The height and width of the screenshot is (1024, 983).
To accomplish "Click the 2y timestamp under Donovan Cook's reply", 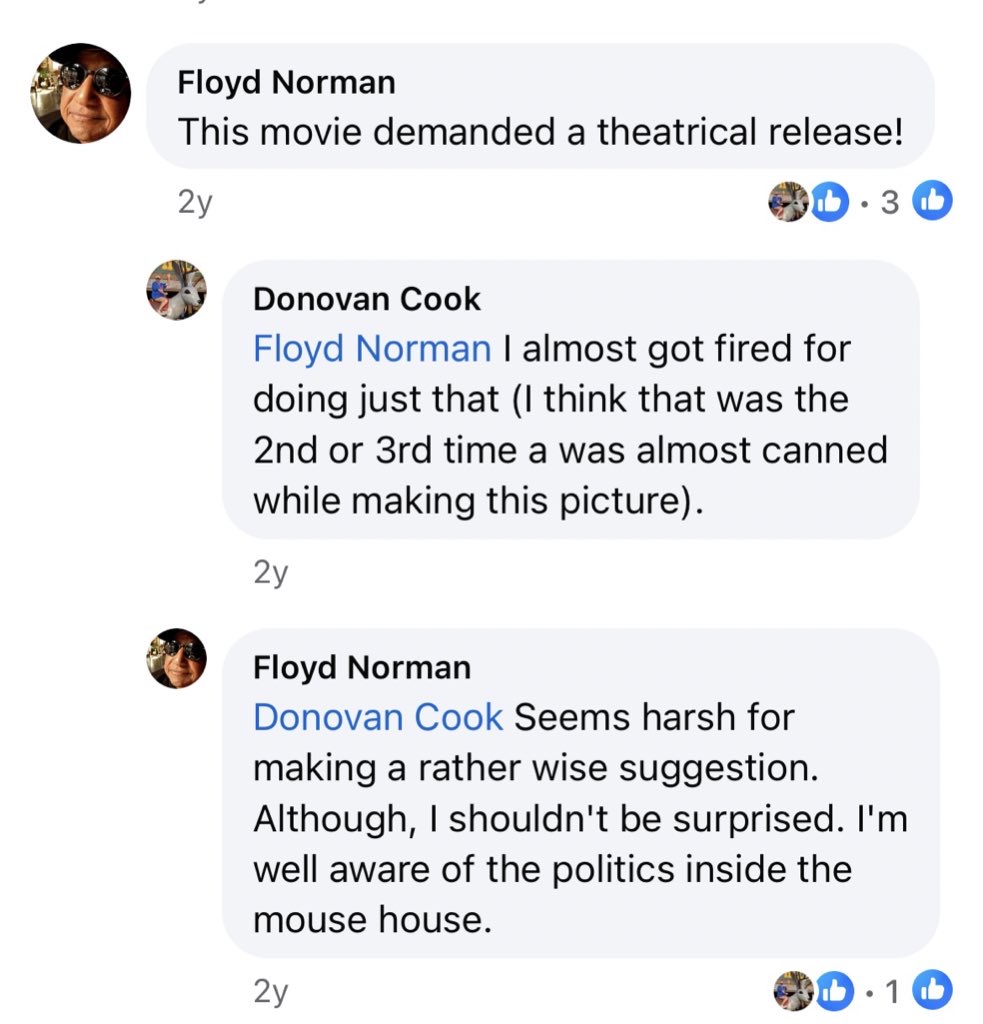I will 270,573.
